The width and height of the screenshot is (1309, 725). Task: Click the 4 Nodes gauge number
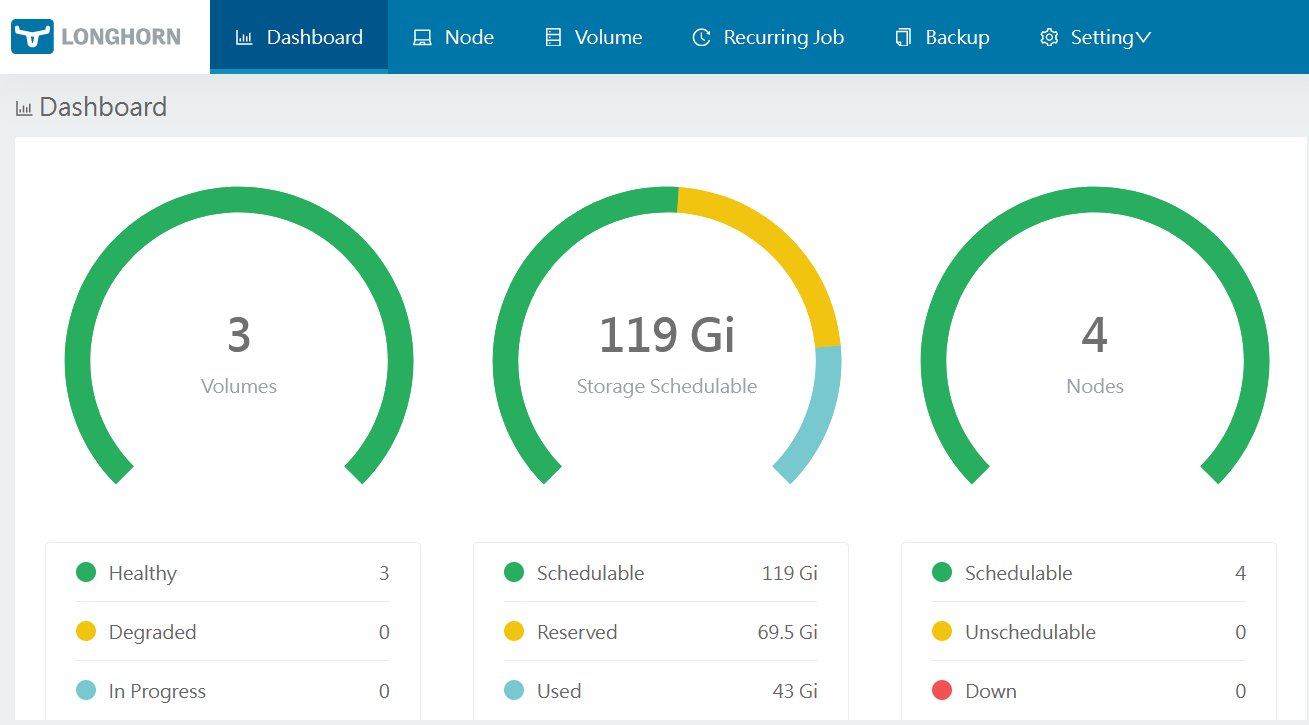pos(1094,335)
